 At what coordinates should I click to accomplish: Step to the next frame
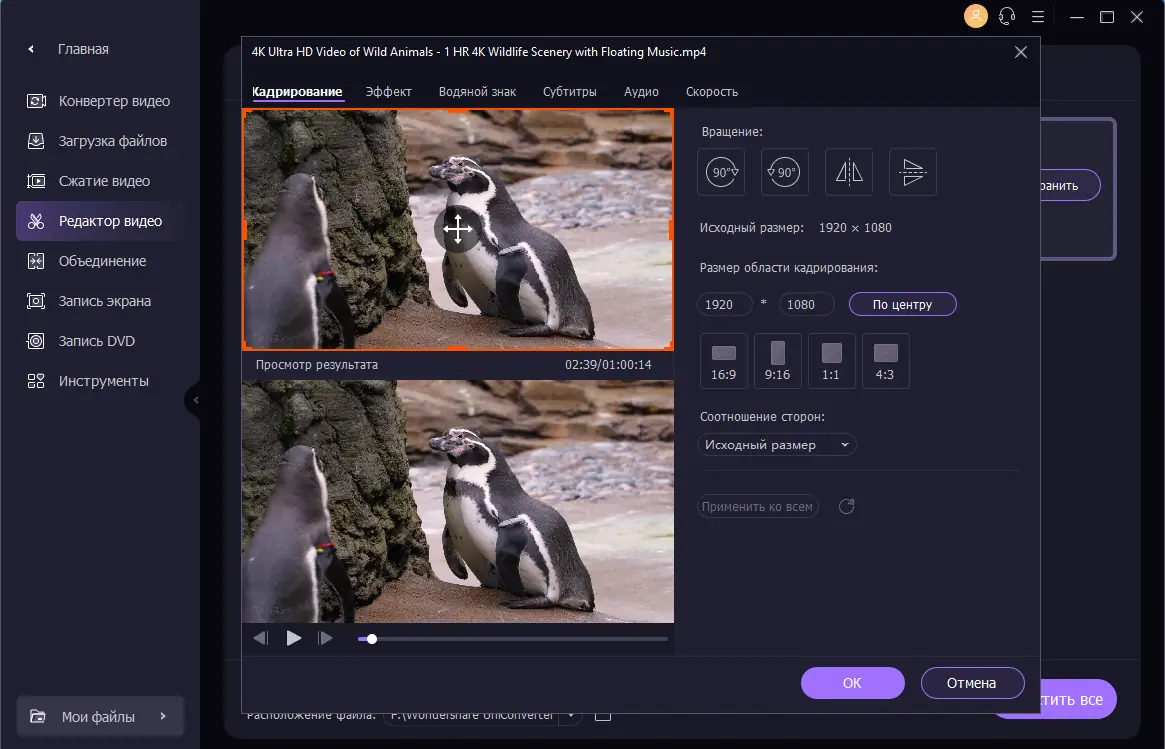point(325,638)
